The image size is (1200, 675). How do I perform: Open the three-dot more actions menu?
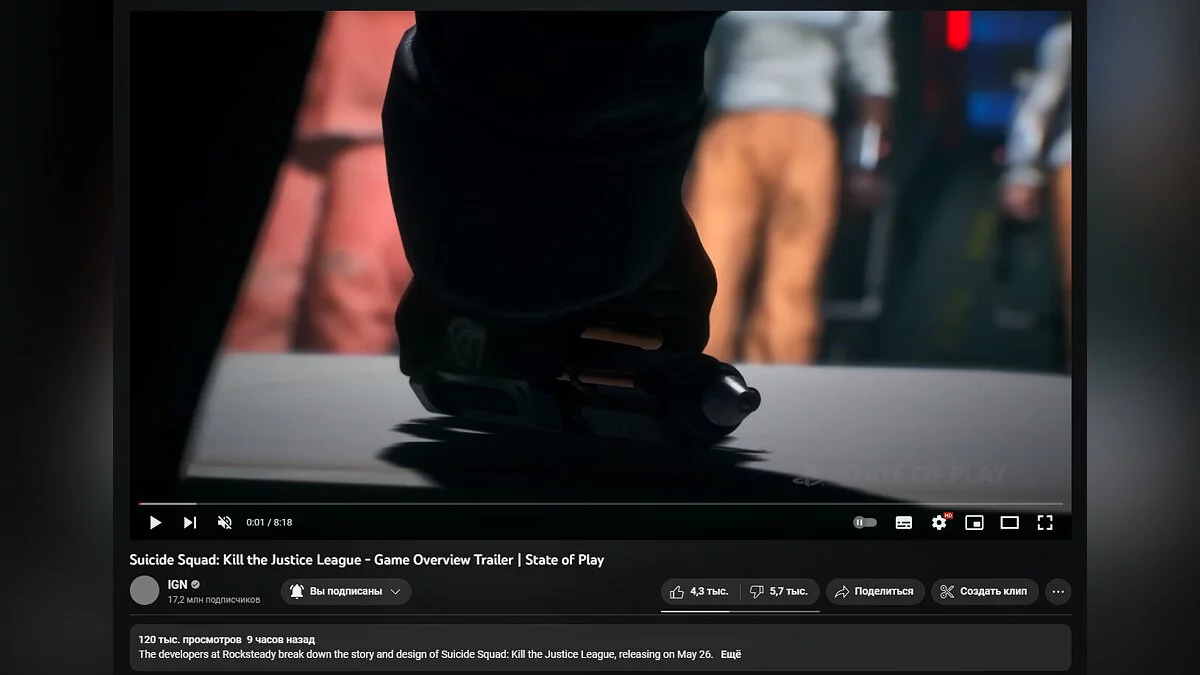[x=1058, y=591]
